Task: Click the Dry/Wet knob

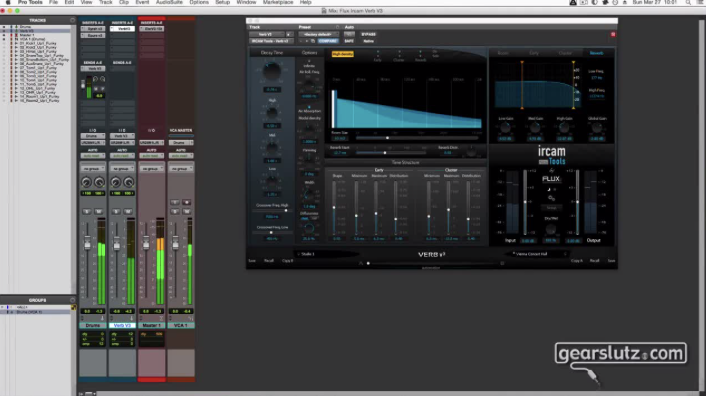Action: 551,229
